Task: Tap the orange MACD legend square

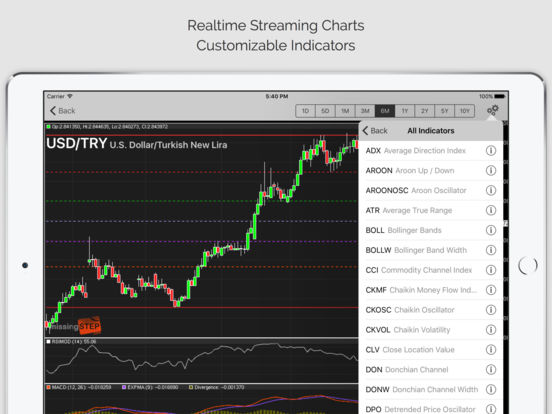Action: (x=49, y=387)
